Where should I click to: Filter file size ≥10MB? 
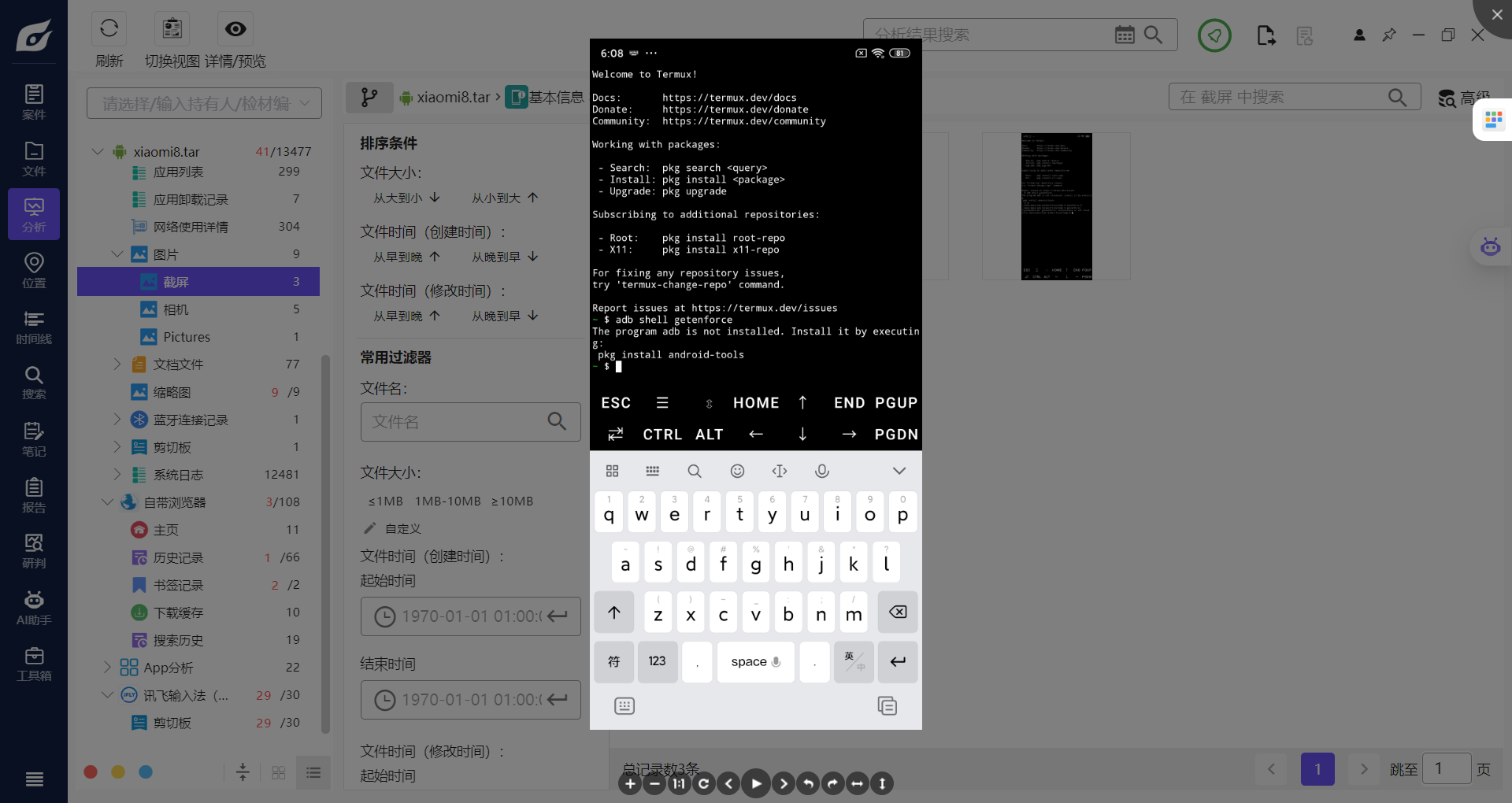(x=512, y=501)
